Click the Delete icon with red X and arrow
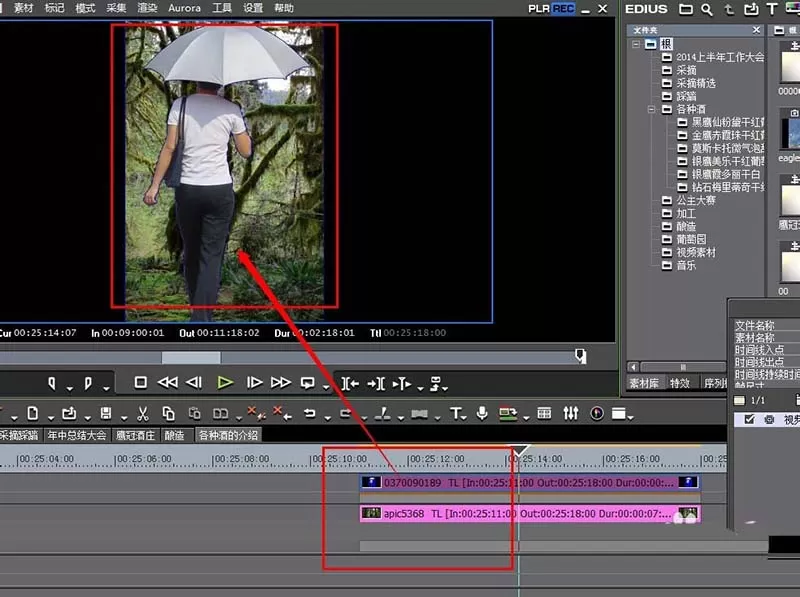This screenshot has height=597, width=800. point(282,413)
